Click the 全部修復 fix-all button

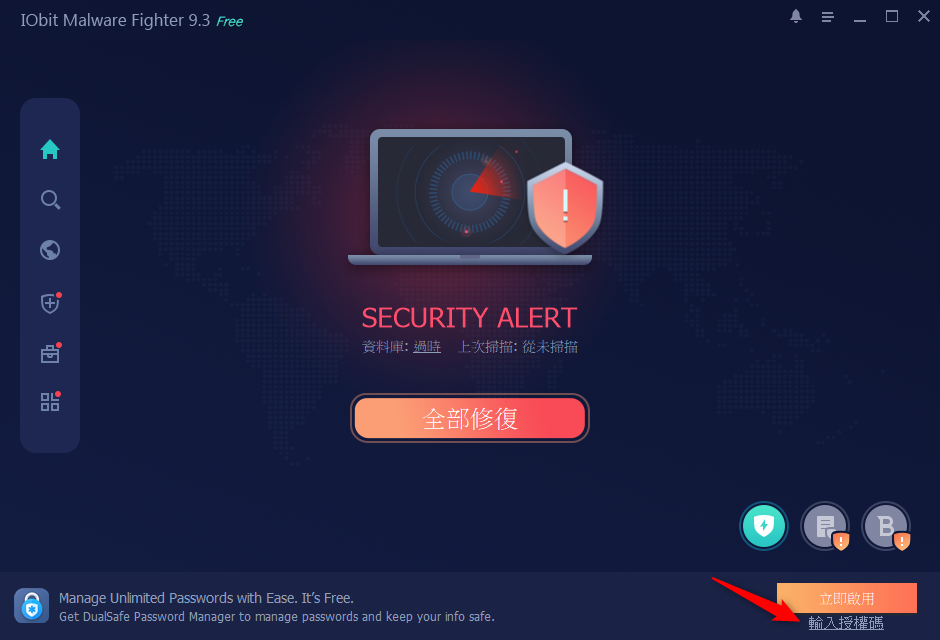point(469,418)
